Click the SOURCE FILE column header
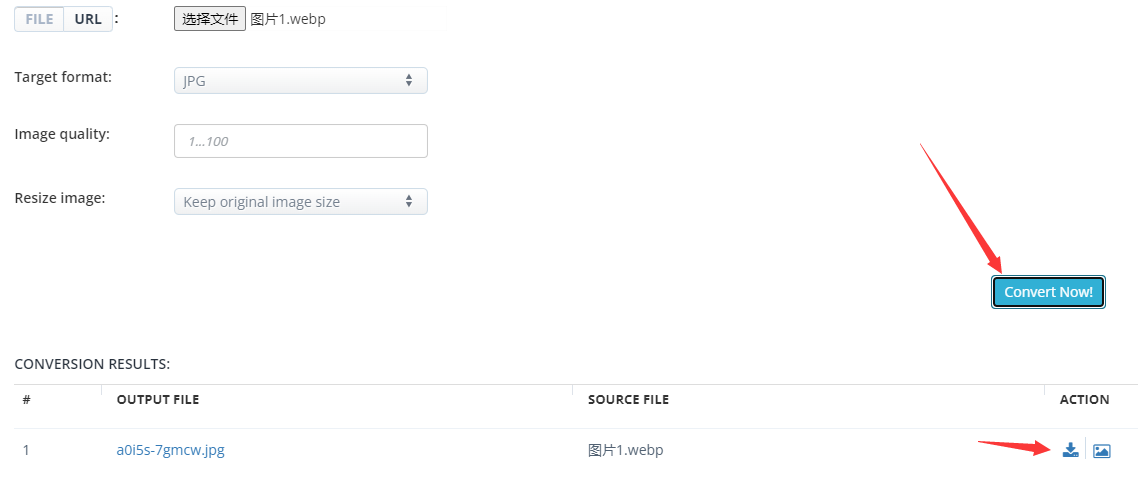This screenshot has width=1138, height=479. (628, 399)
